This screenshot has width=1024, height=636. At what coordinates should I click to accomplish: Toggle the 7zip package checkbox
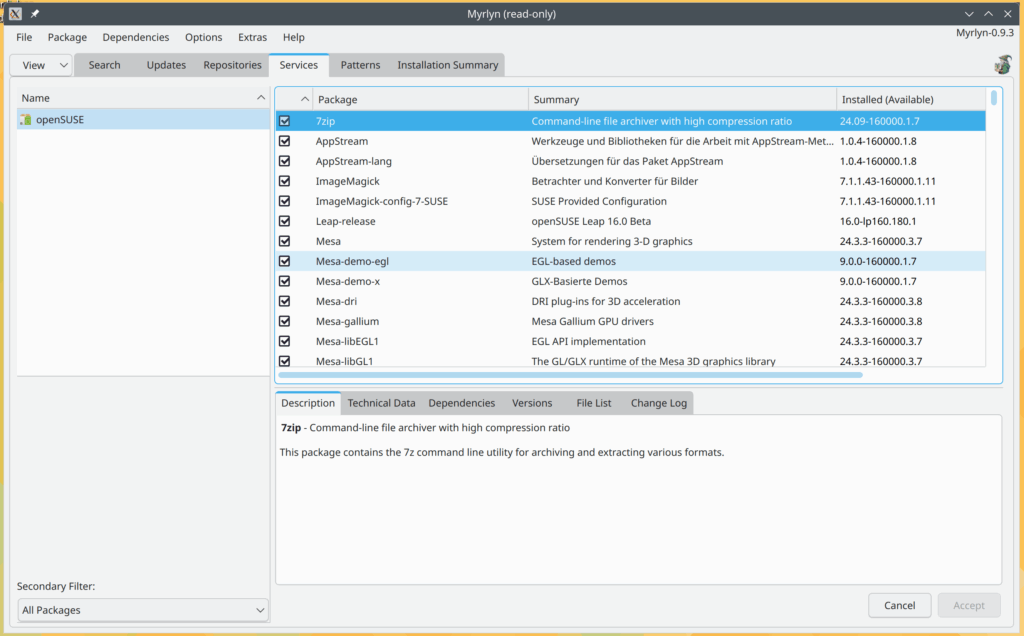[285, 121]
